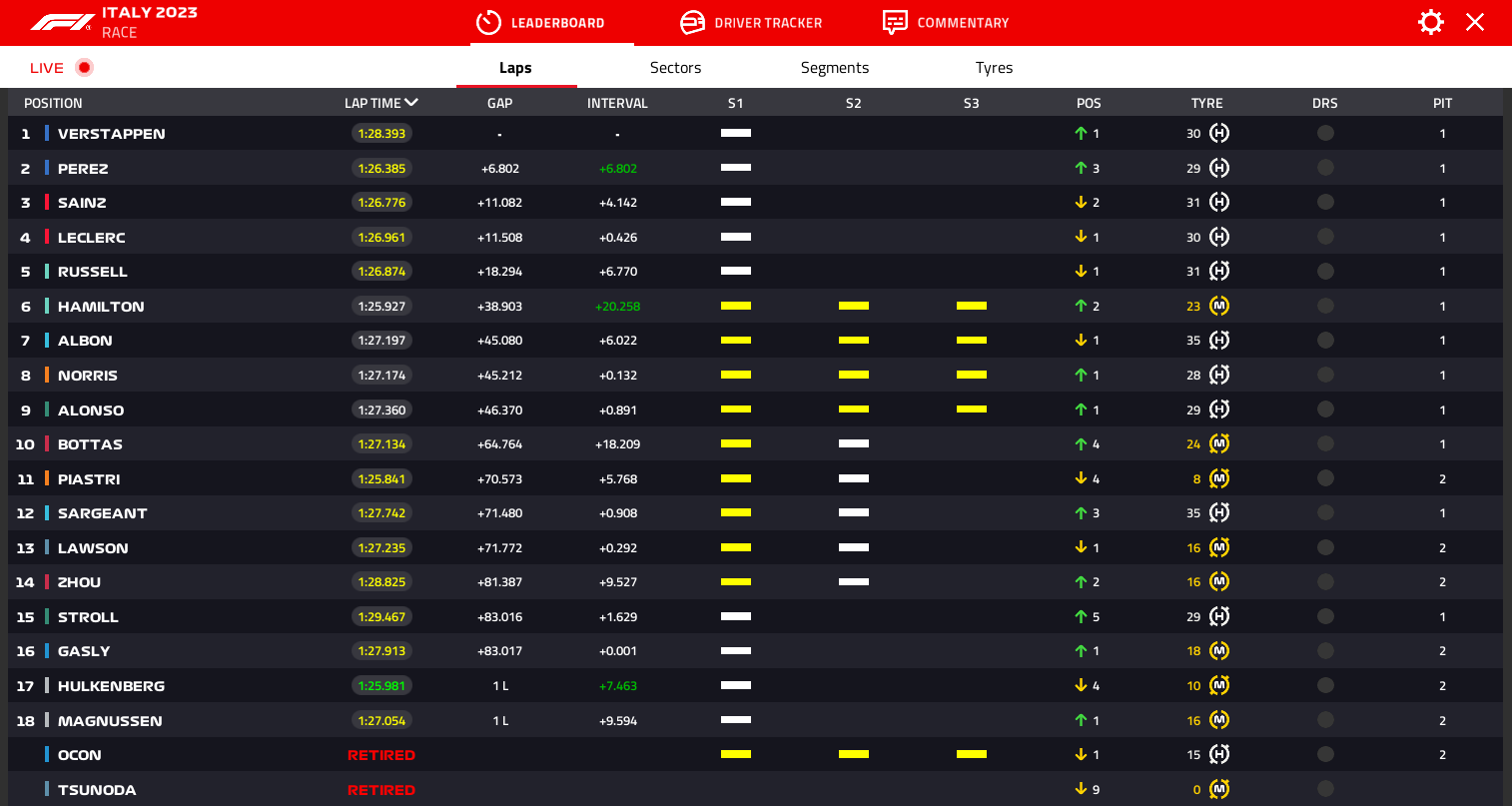Click the Driver Tracker helmet icon
This screenshot has width=1512, height=806.
[692, 22]
